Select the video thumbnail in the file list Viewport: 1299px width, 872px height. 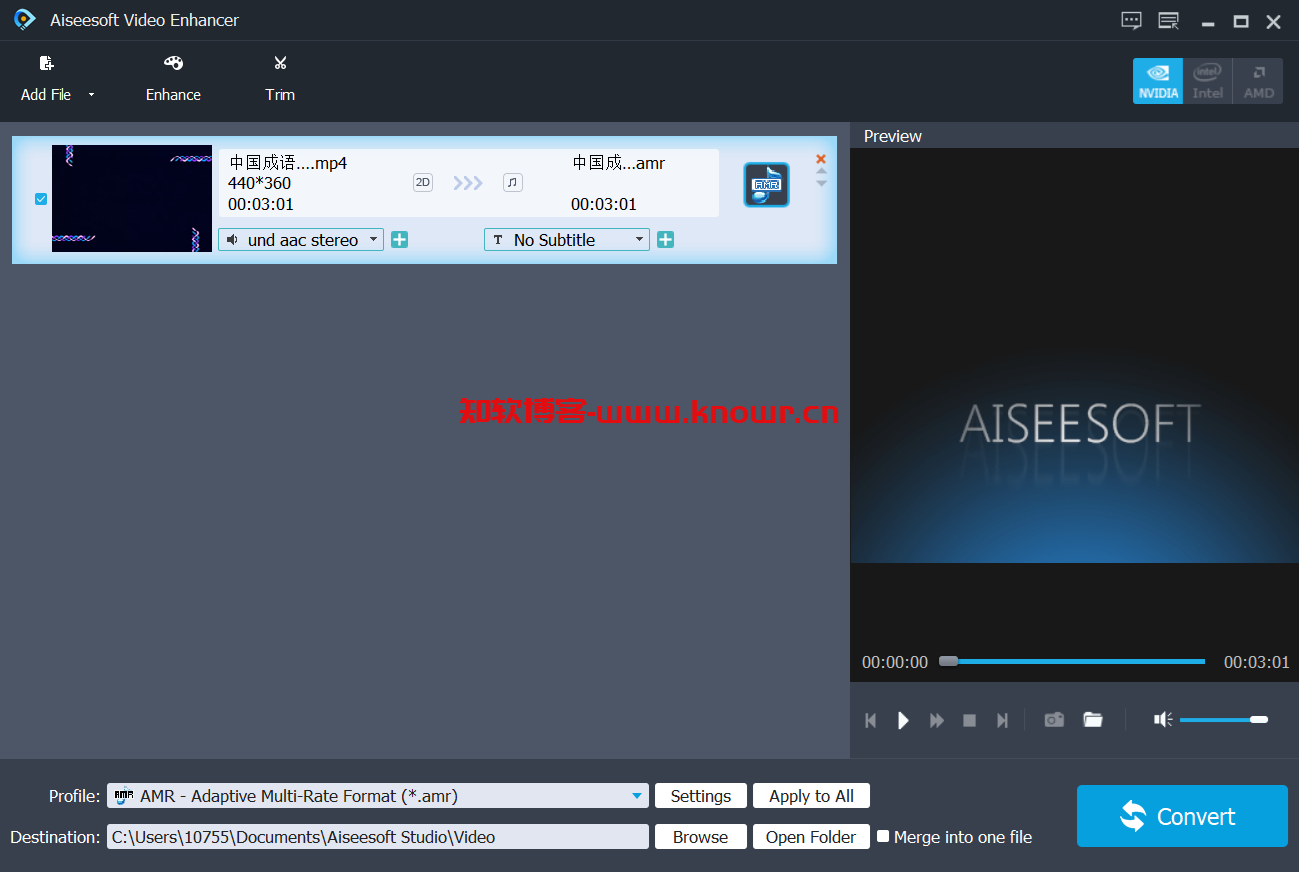(132, 198)
